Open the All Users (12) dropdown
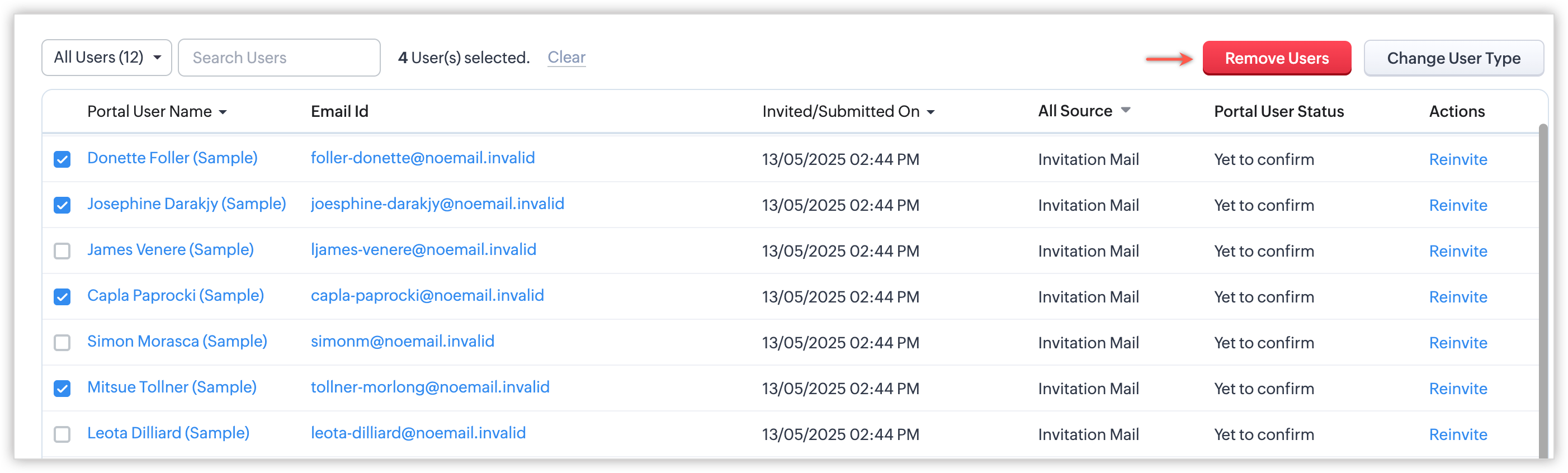 pos(106,58)
